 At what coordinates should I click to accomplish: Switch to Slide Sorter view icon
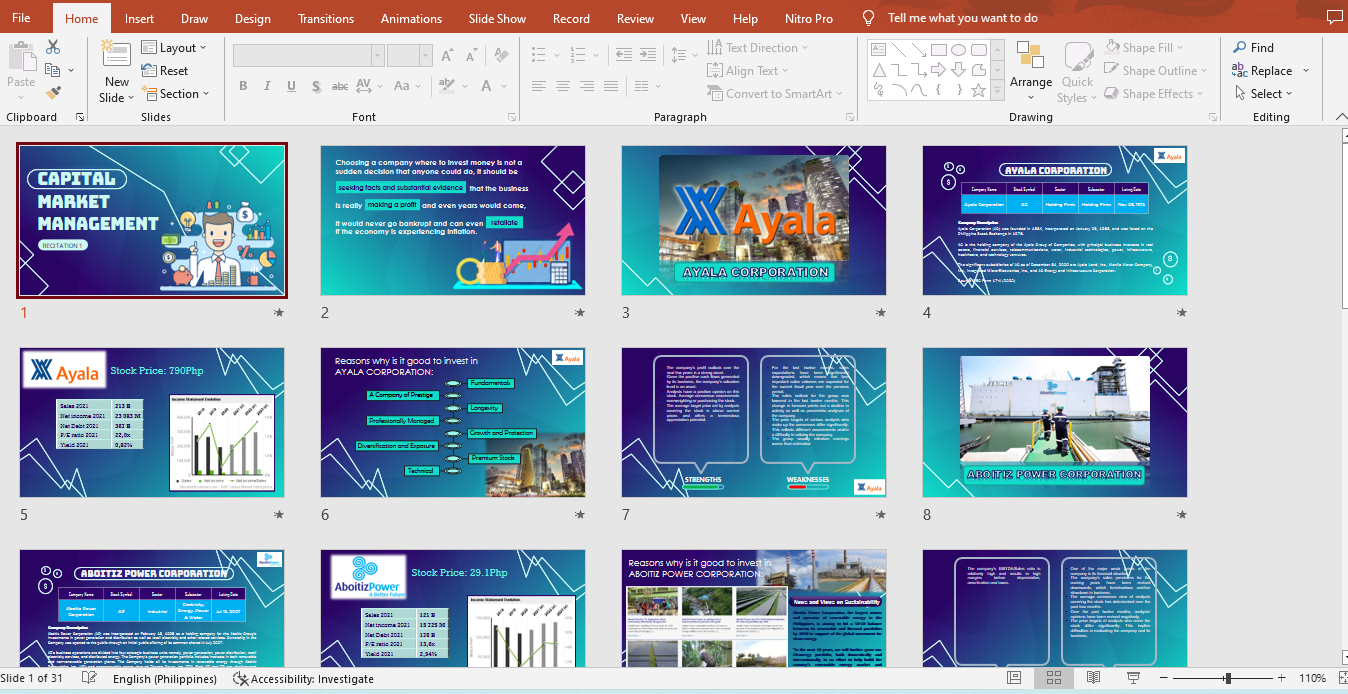(1054, 678)
